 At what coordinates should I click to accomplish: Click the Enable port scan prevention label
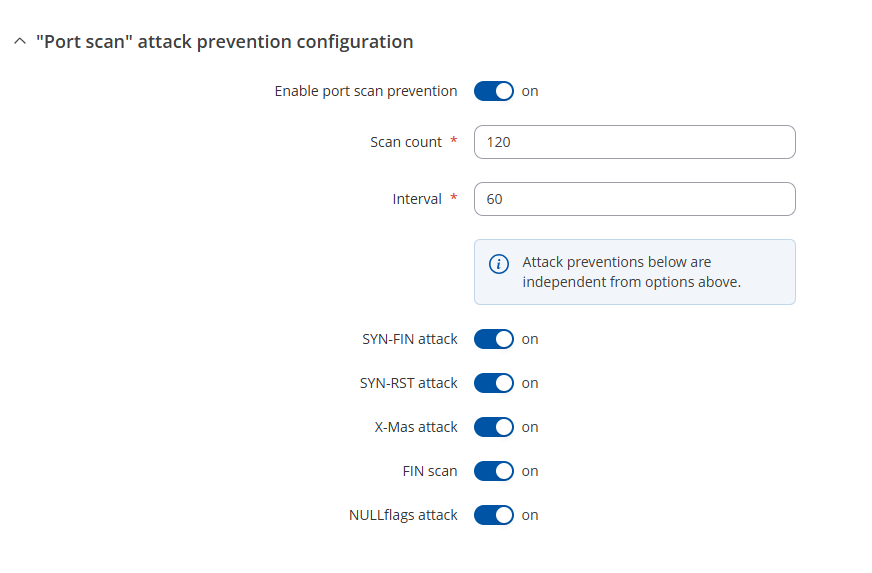365,91
